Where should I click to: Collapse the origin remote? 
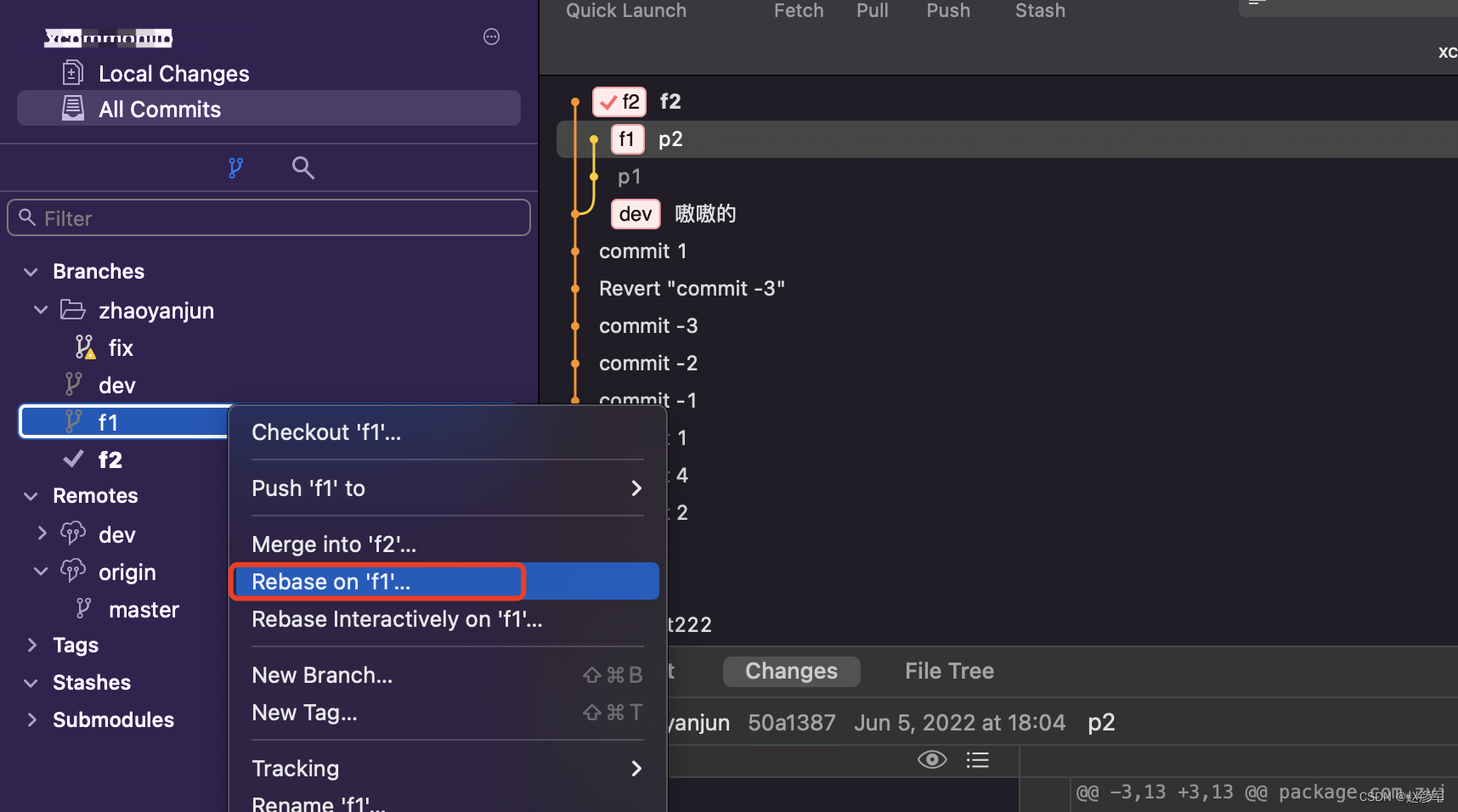(x=40, y=571)
